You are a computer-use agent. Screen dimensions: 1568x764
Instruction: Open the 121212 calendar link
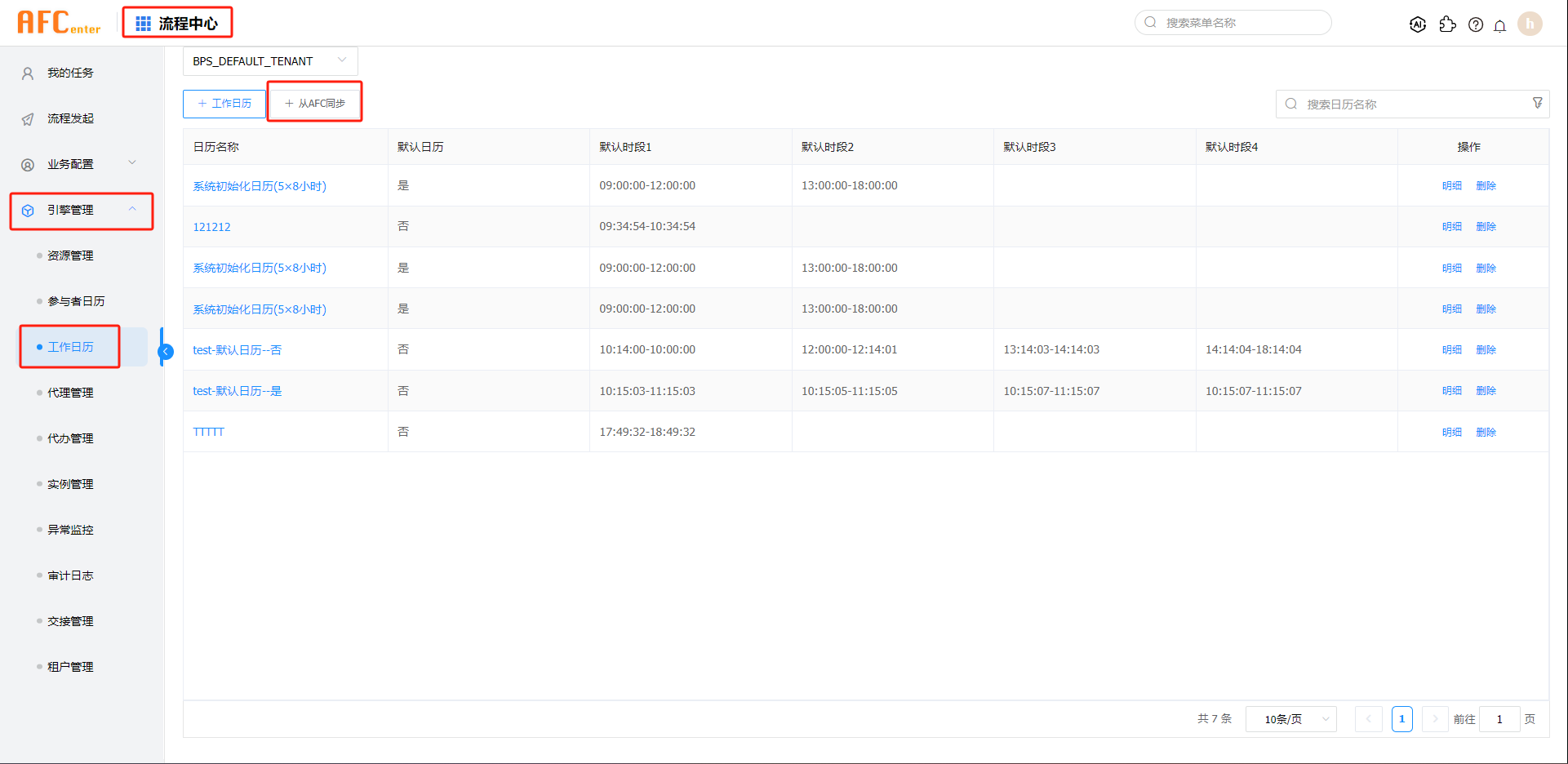[211, 227]
